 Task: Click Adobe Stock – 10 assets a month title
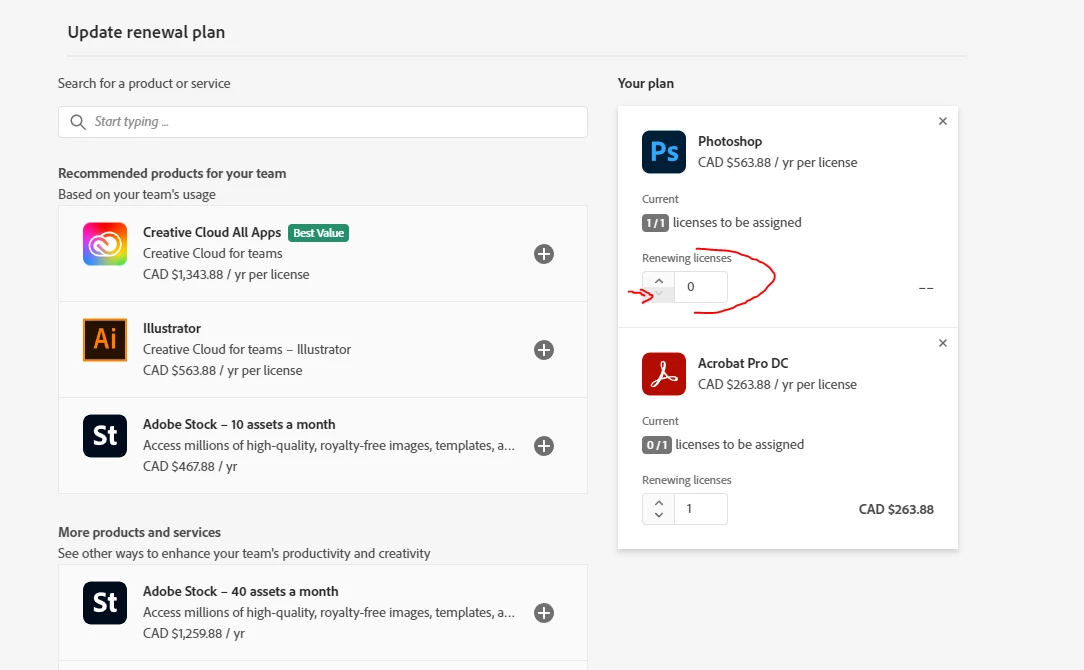point(239,425)
